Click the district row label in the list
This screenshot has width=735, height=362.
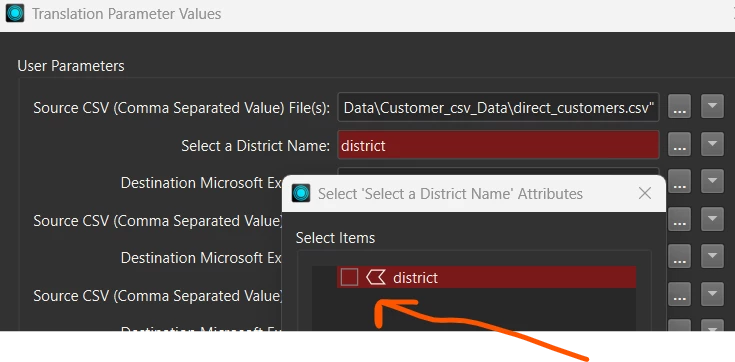(x=415, y=278)
